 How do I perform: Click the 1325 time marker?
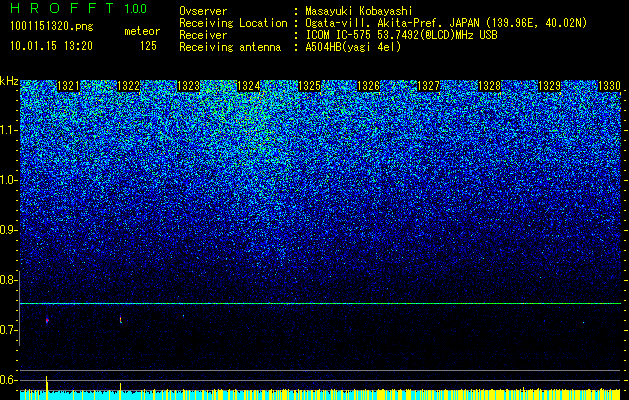click(x=309, y=86)
